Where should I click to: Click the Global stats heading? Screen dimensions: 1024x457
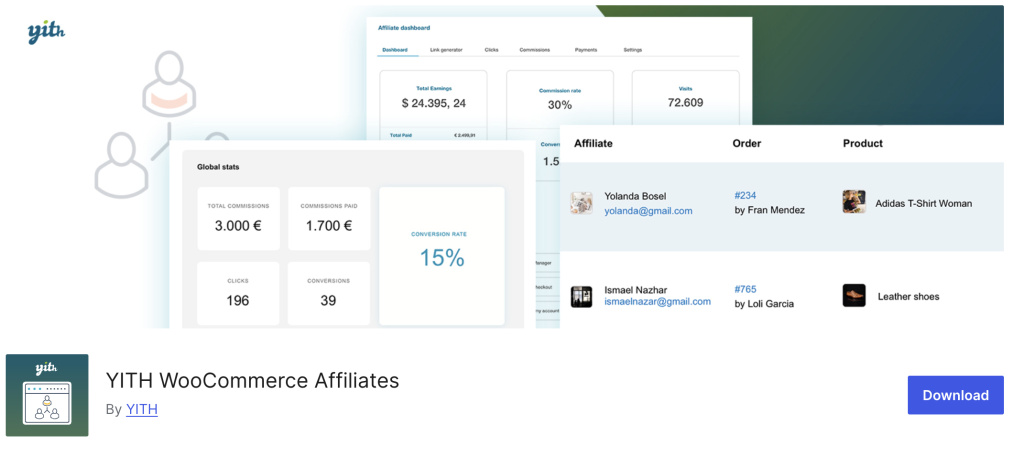pos(218,167)
